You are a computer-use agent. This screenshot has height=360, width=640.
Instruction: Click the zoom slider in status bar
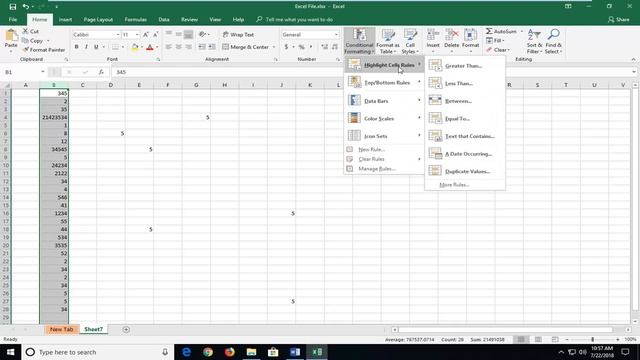click(592, 339)
